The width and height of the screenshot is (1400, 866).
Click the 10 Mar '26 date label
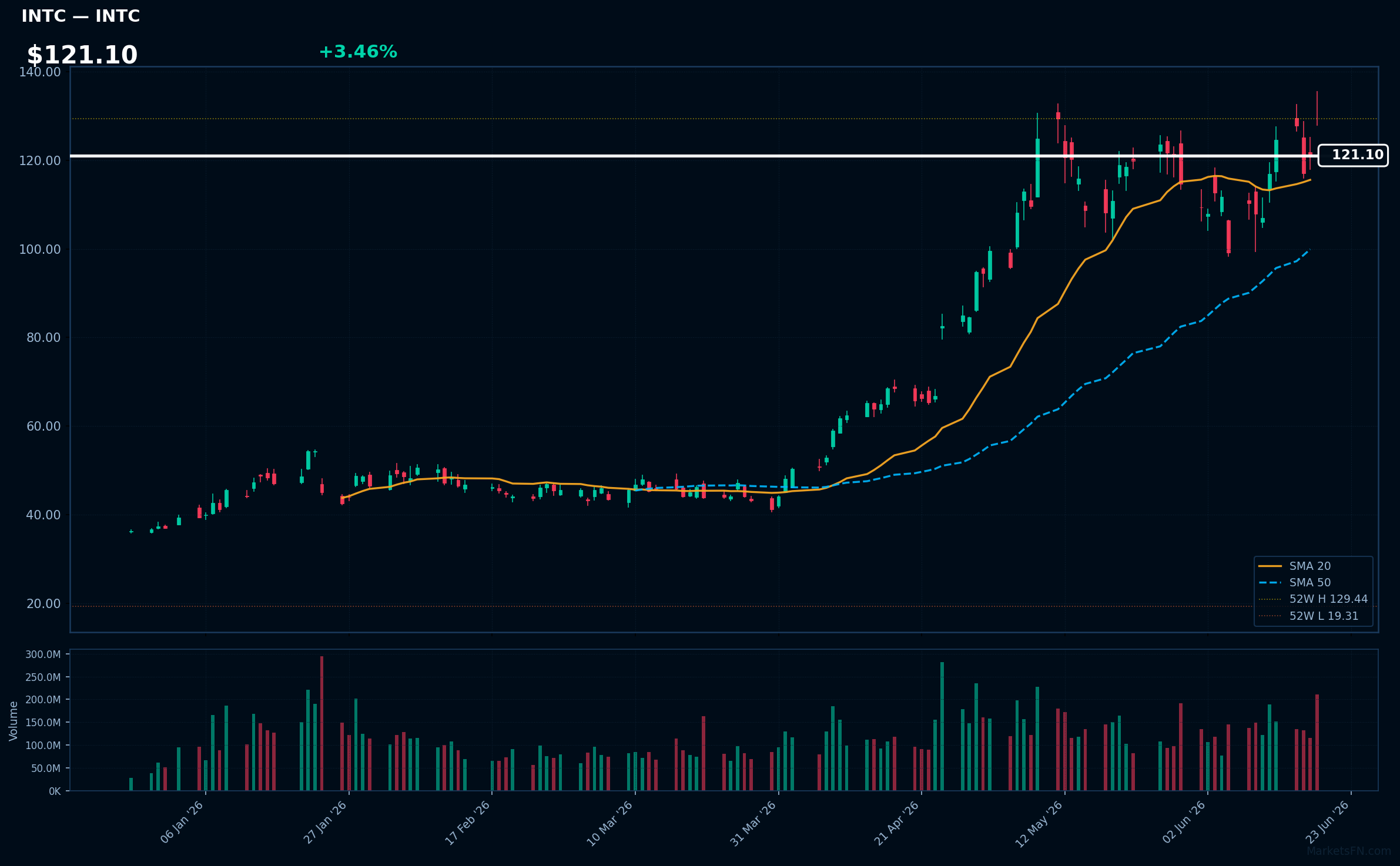point(610,823)
